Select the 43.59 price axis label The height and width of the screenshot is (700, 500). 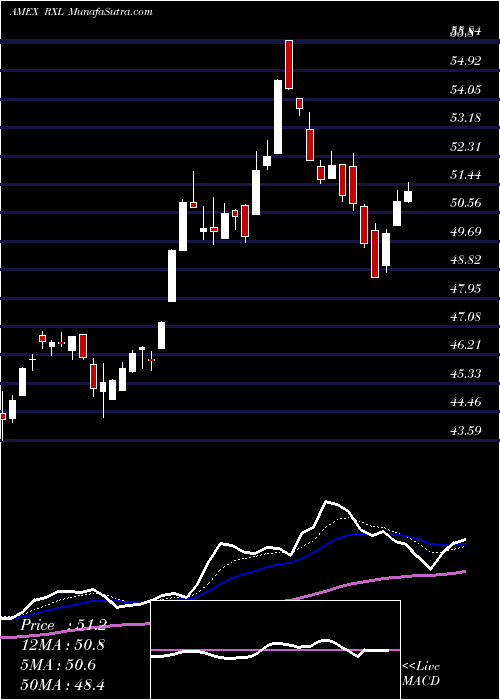pos(466,430)
